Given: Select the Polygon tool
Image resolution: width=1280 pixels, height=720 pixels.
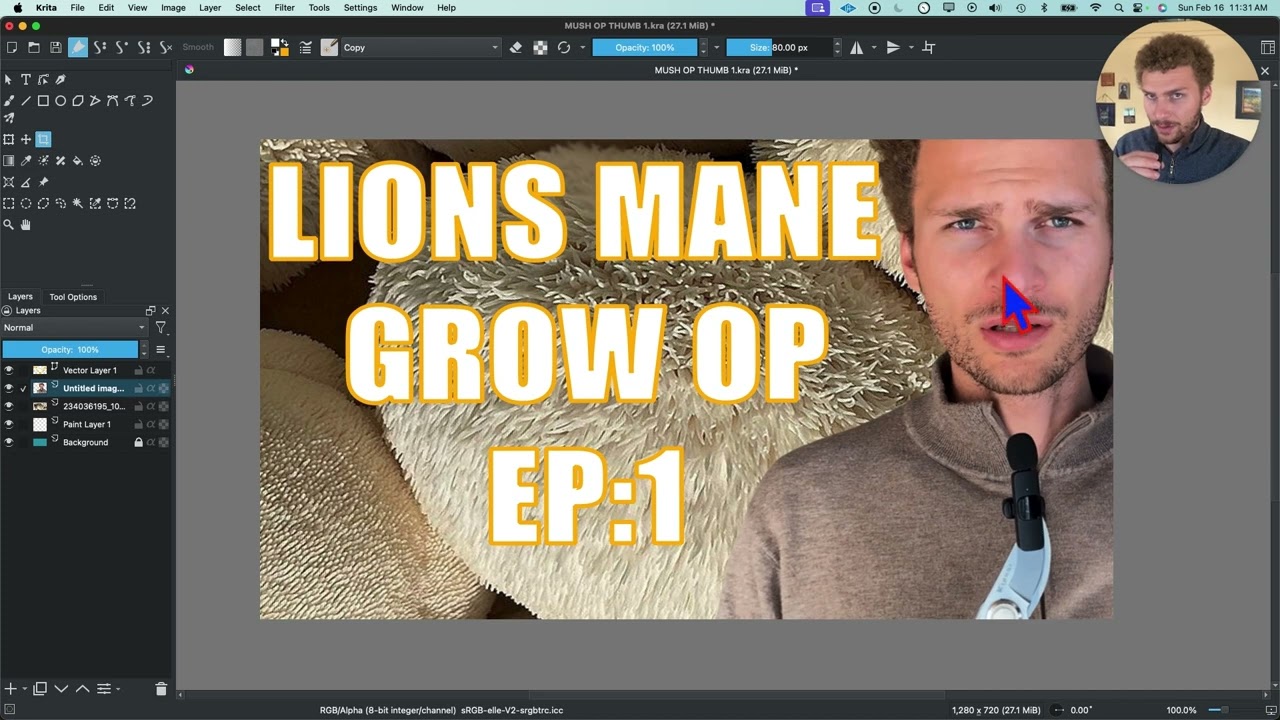Looking at the screenshot, I should [x=78, y=101].
